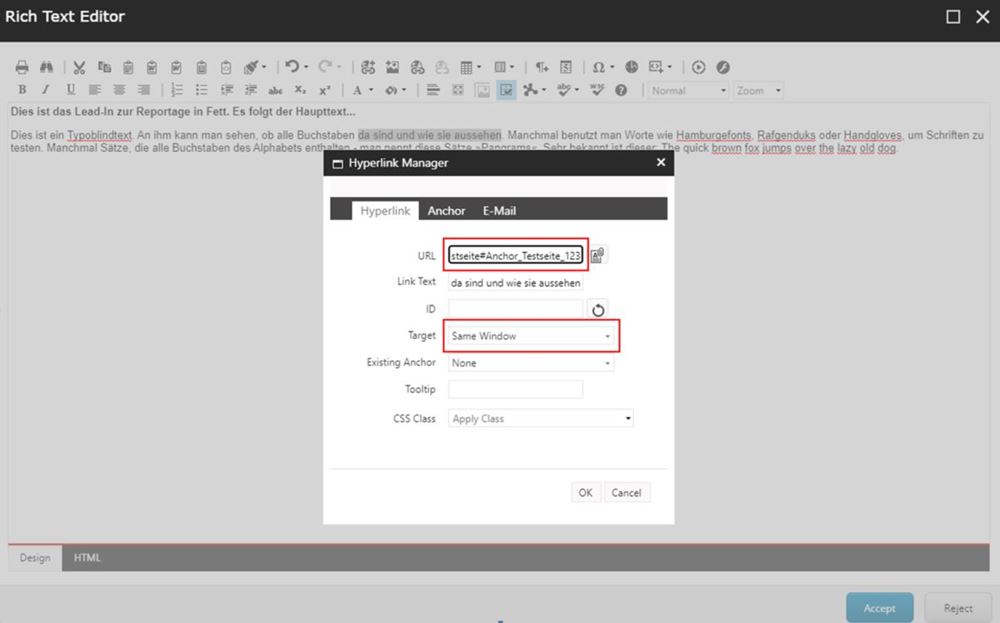Viewport: 1000px width, 623px height.
Task: Click the Document Manager icon beside URL field
Action: point(598,255)
